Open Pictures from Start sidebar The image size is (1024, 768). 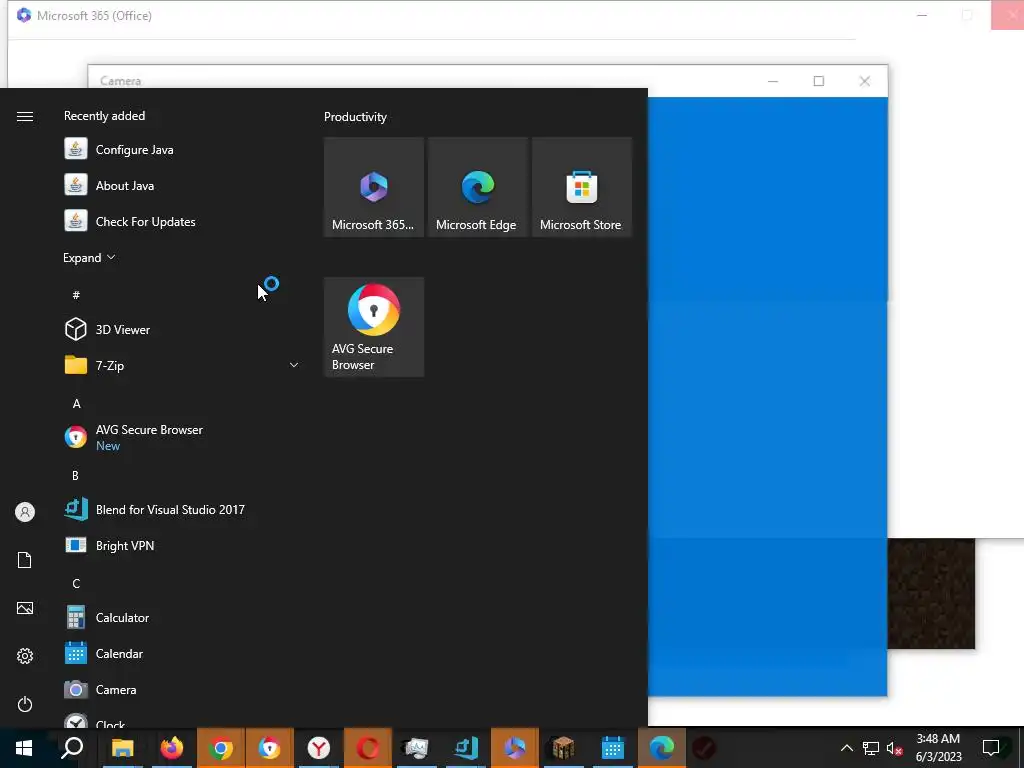tap(25, 608)
